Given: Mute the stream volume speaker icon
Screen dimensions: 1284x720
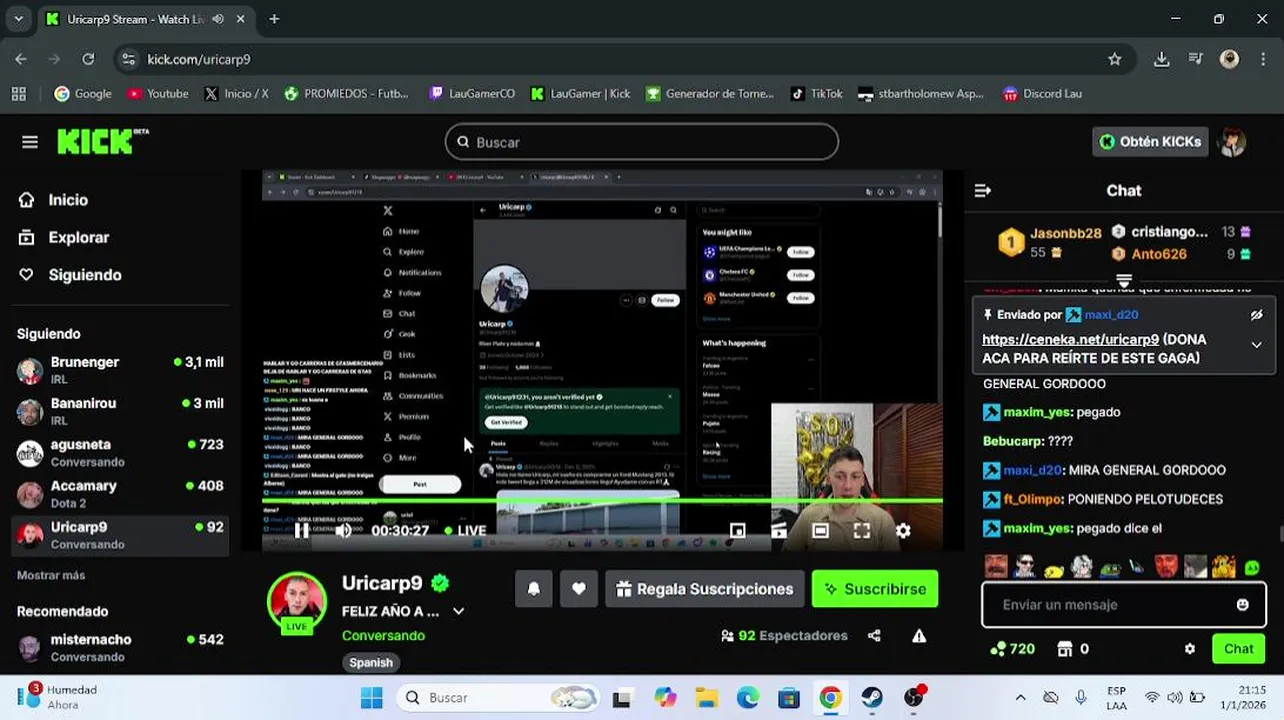Looking at the screenshot, I should point(343,531).
